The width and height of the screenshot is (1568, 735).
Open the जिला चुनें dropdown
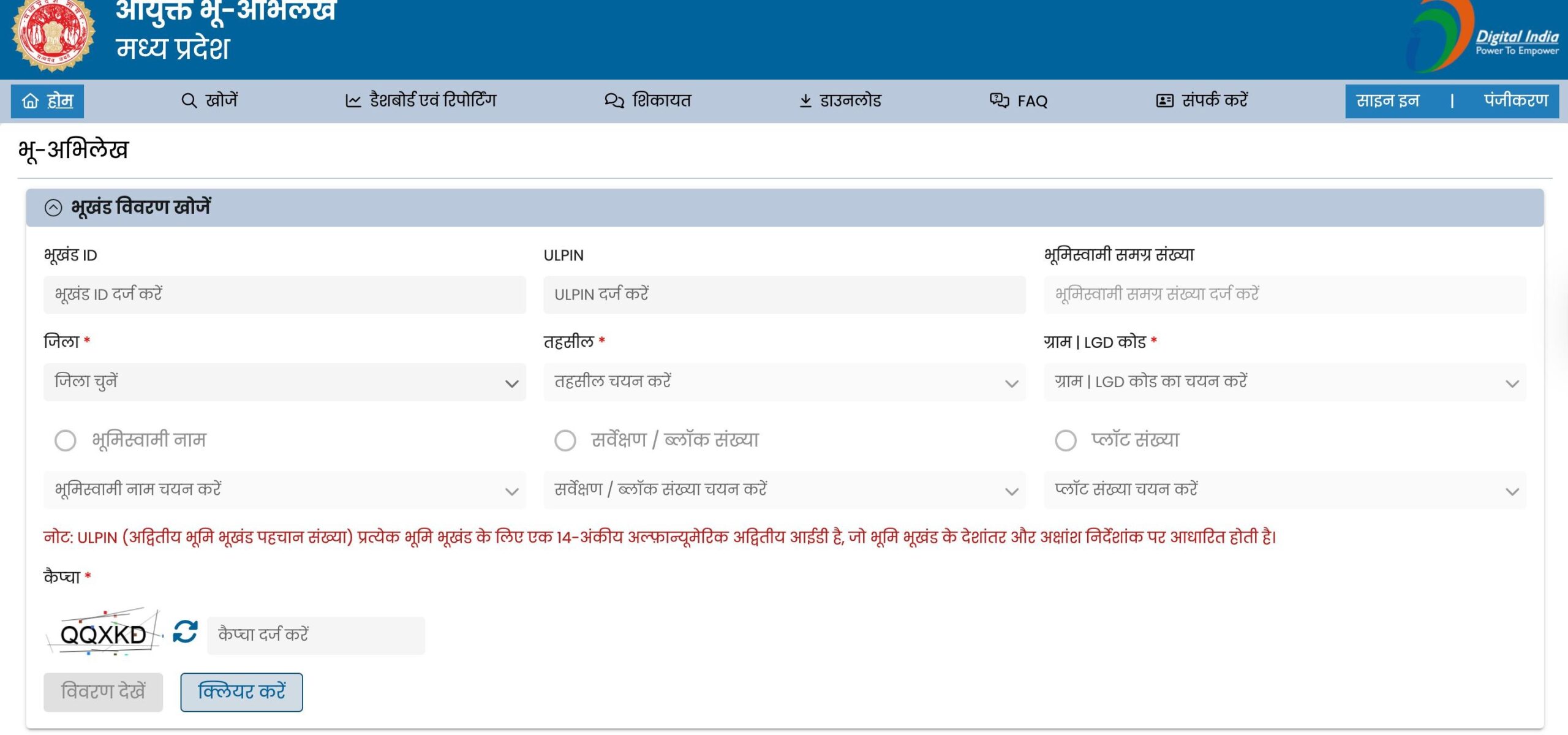coord(284,382)
